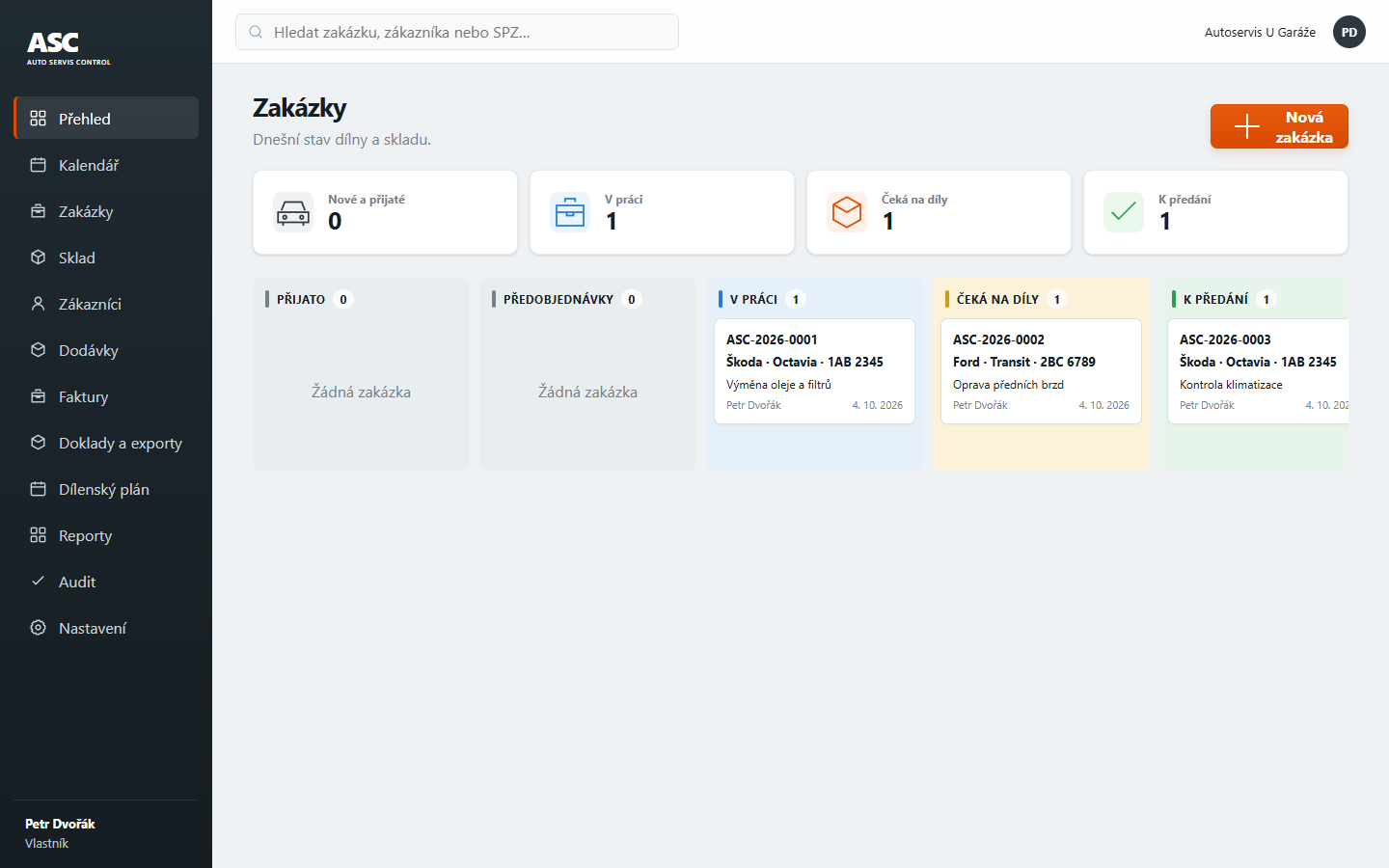The image size is (1389, 868).
Task: Open order card ASC-2026-0003
Action: tap(1258, 371)
